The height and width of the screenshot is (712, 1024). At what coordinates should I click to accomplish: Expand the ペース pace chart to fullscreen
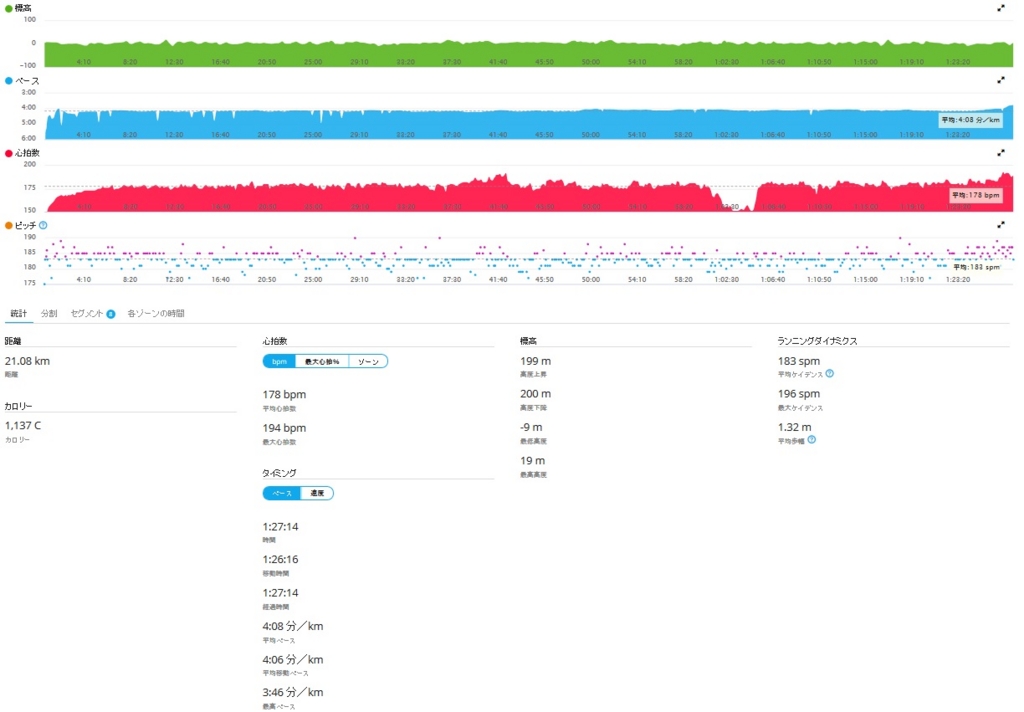click(x=1000, y=80)
